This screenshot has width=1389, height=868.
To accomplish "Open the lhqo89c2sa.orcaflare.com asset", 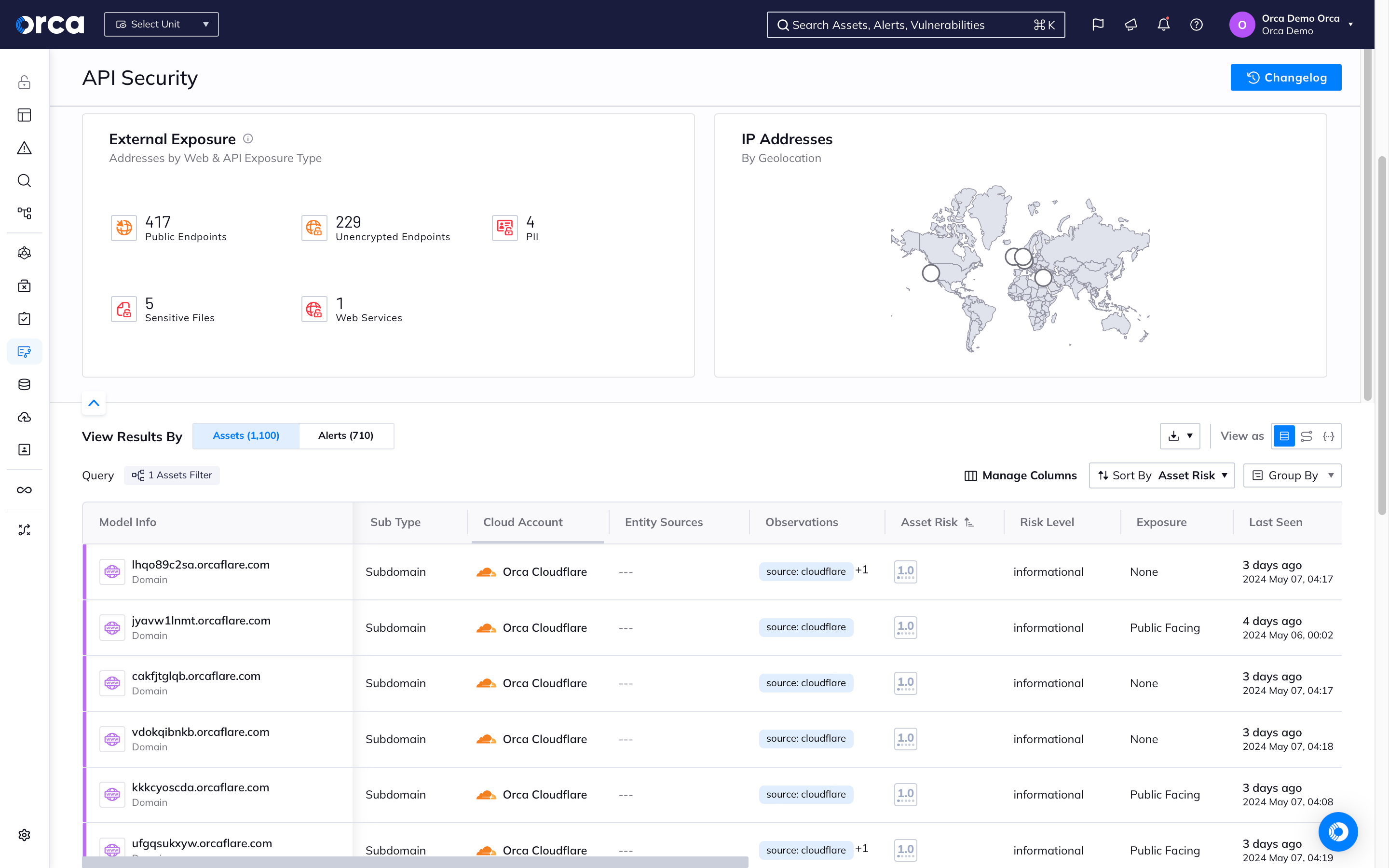I will pos(200,564).
